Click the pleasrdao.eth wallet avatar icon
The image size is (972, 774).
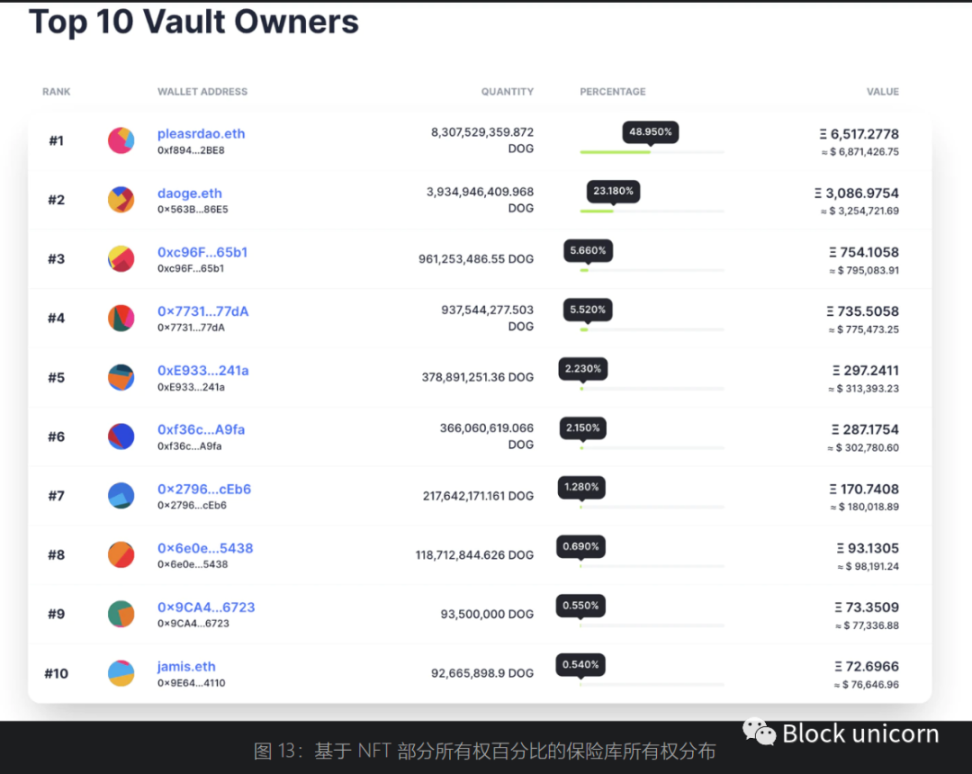coord(121,141)
